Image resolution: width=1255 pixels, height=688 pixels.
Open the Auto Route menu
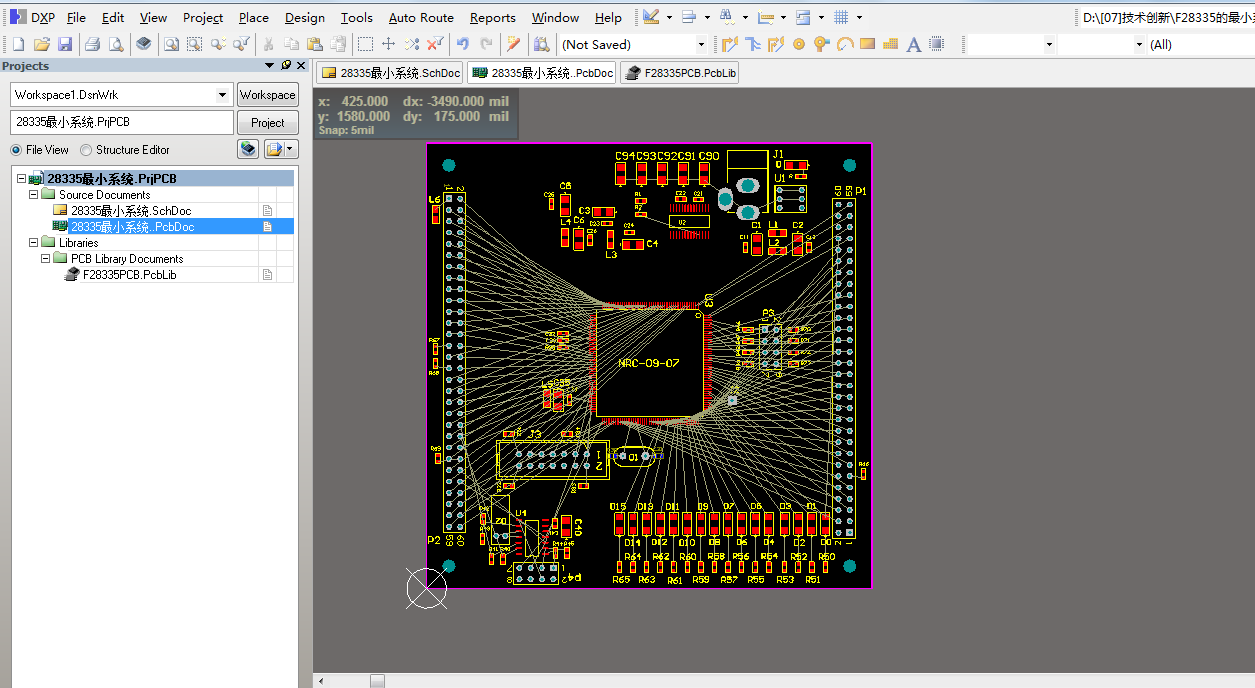point(421,18)
